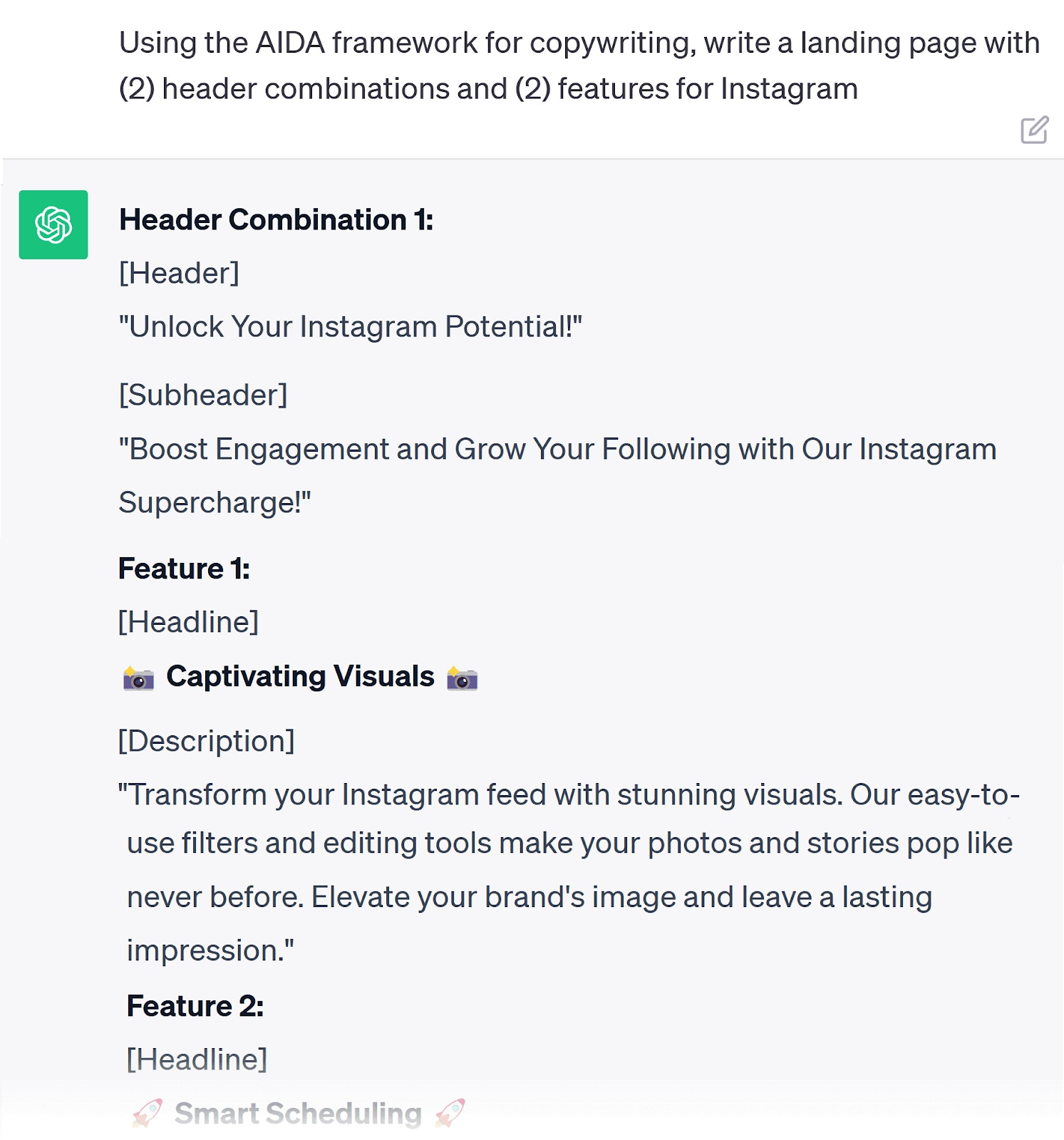Screen dimensions: 1064x1140
Task: Click the user prompt about AIDA framework
Action: click(x=579, y=66)
